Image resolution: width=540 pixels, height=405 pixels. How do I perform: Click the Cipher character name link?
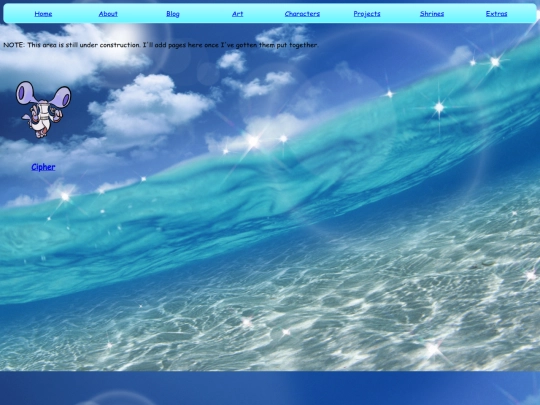point(43,167)
